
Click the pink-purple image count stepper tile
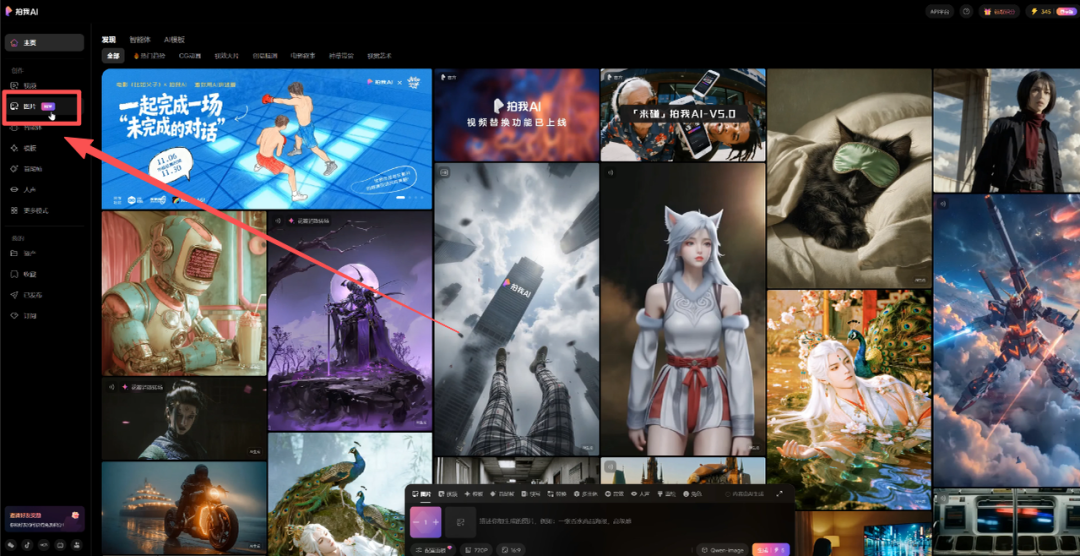425,521
